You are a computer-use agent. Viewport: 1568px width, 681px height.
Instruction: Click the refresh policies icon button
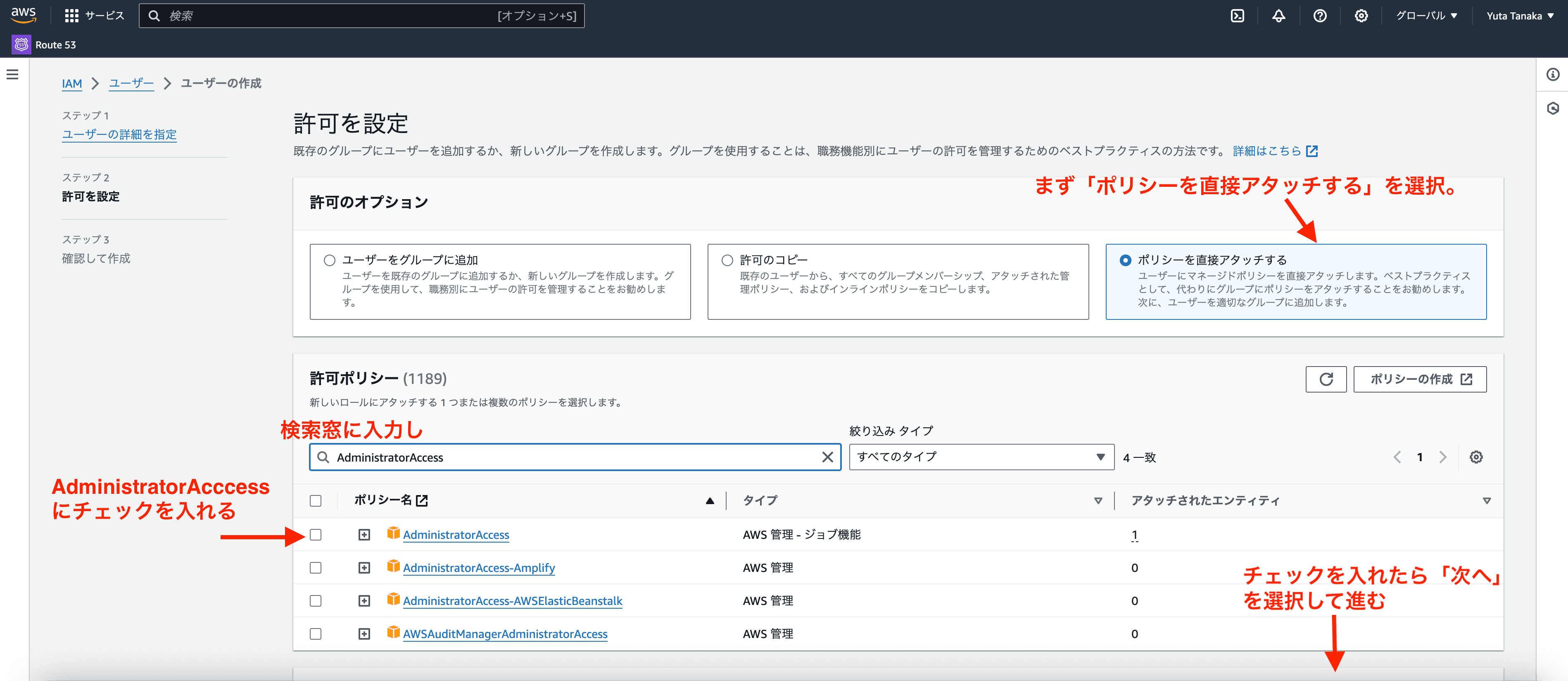tap(1326, 379)
